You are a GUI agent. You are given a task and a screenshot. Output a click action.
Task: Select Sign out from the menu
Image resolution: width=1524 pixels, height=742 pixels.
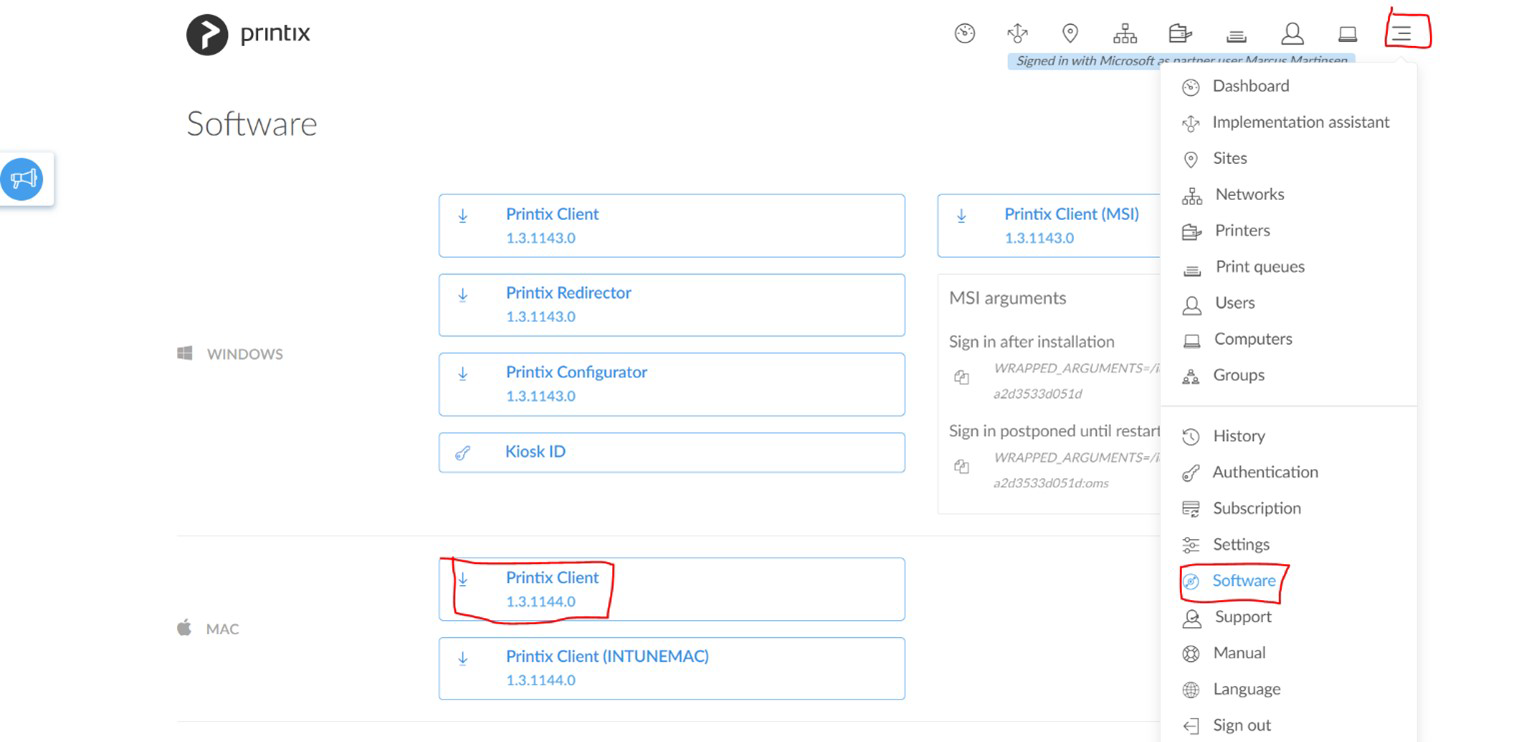1241,725
